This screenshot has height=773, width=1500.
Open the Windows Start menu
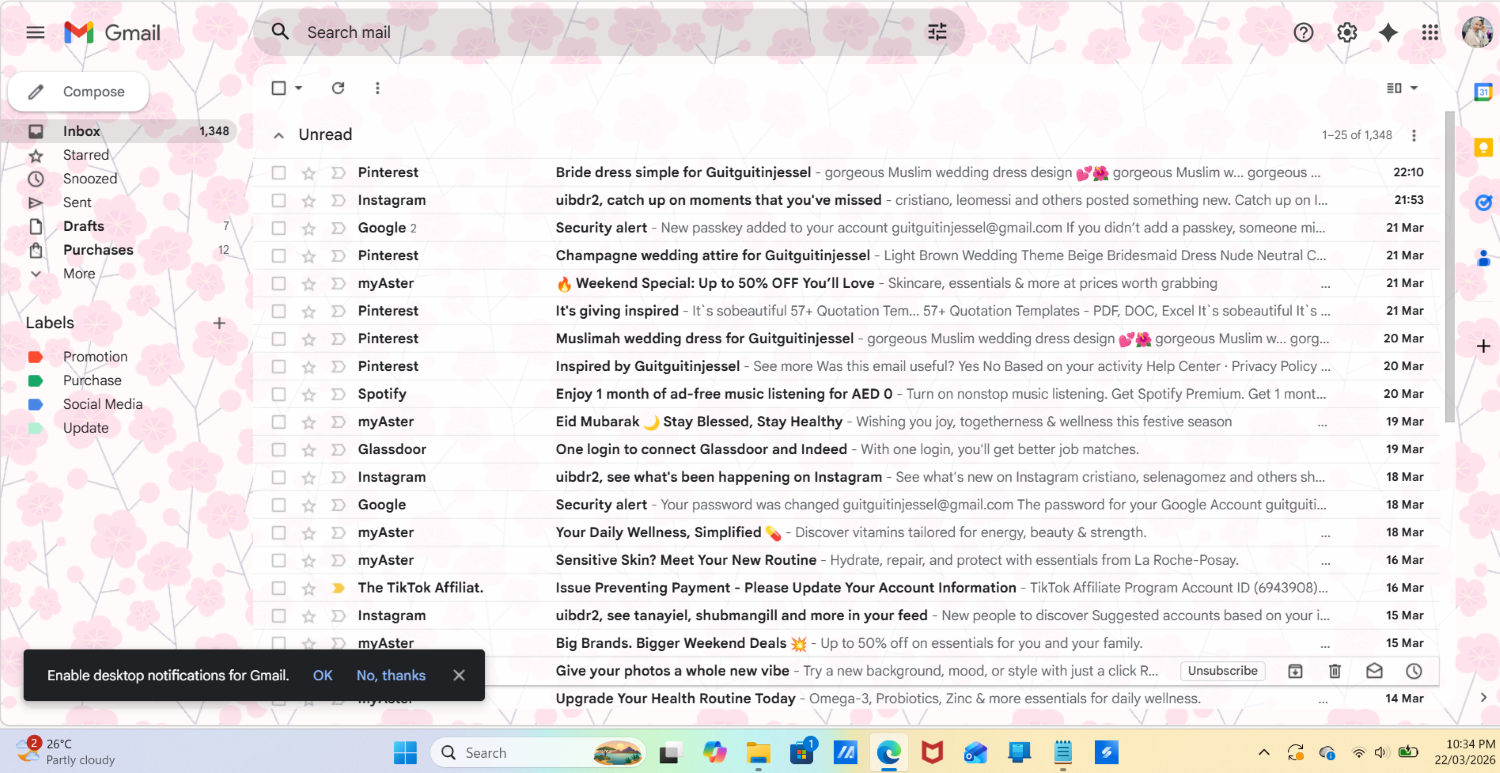point(405,752)
